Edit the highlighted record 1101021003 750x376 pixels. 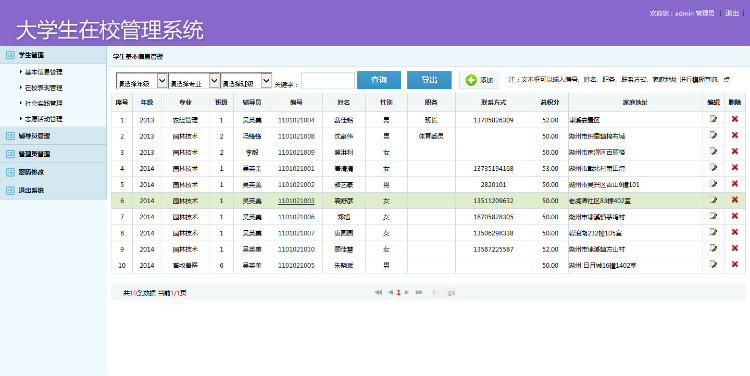point(714,200)
